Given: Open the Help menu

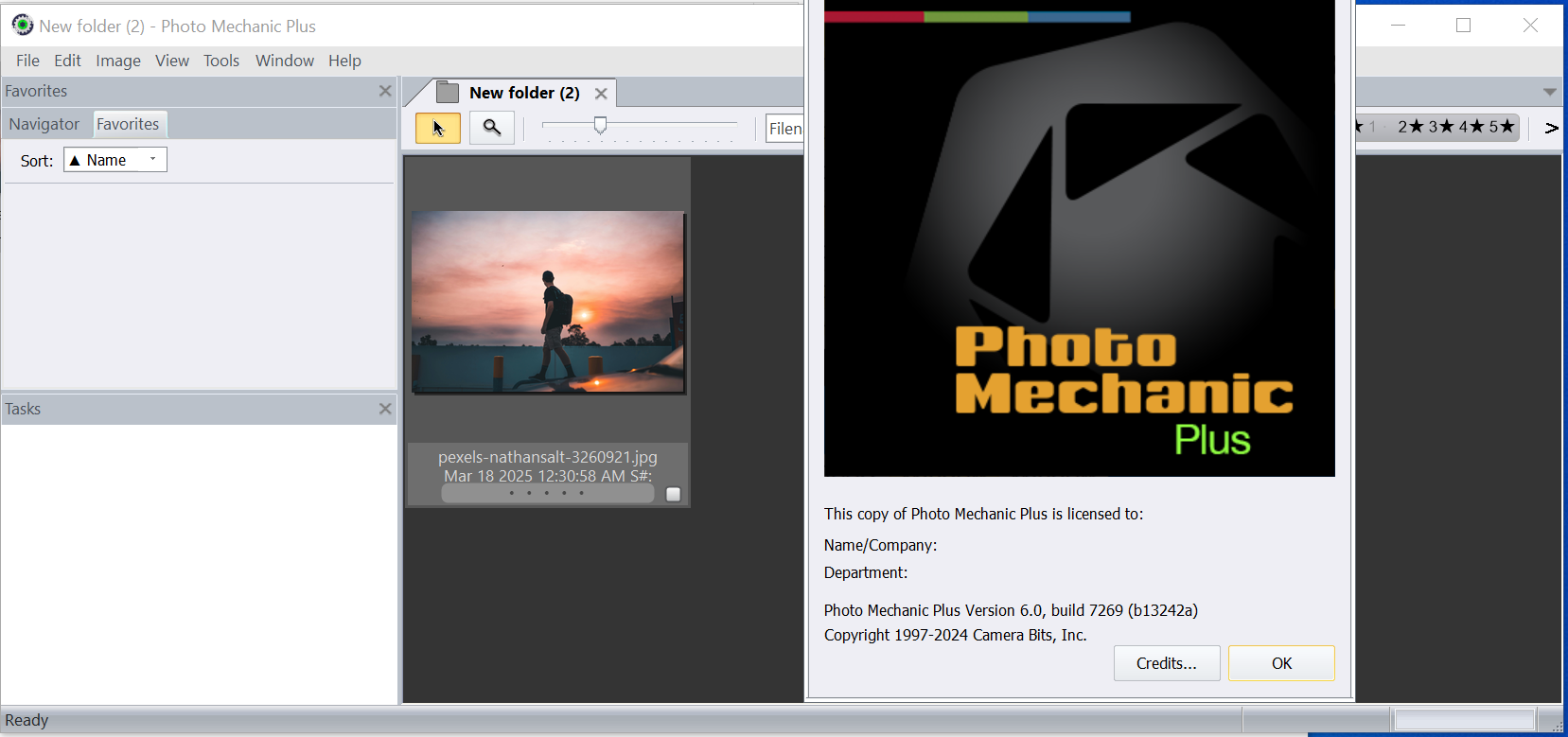Looking at the screenshot, I should 344,61.
